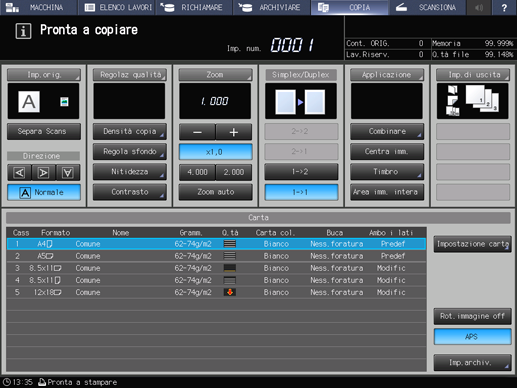Go to the ARCHIVIARE tab
Screen dimensions: 517x388
pyautogui.click(x=272, y=7)
